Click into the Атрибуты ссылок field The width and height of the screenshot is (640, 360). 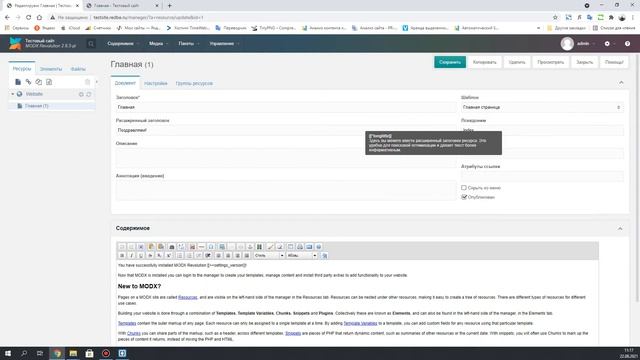[542, 176]
